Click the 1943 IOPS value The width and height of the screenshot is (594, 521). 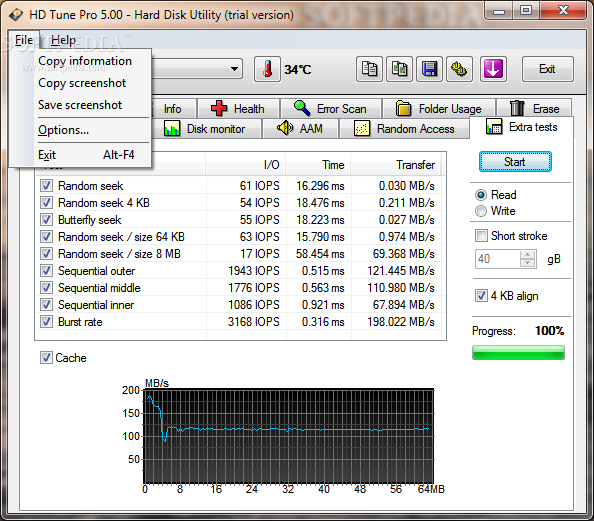(x=253, y=271)
